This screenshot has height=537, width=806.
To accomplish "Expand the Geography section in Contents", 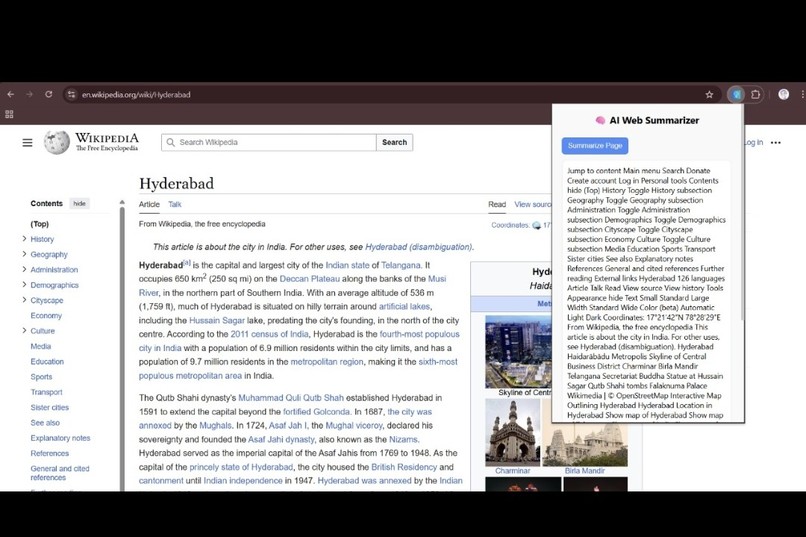I will (x=24, y=254).
